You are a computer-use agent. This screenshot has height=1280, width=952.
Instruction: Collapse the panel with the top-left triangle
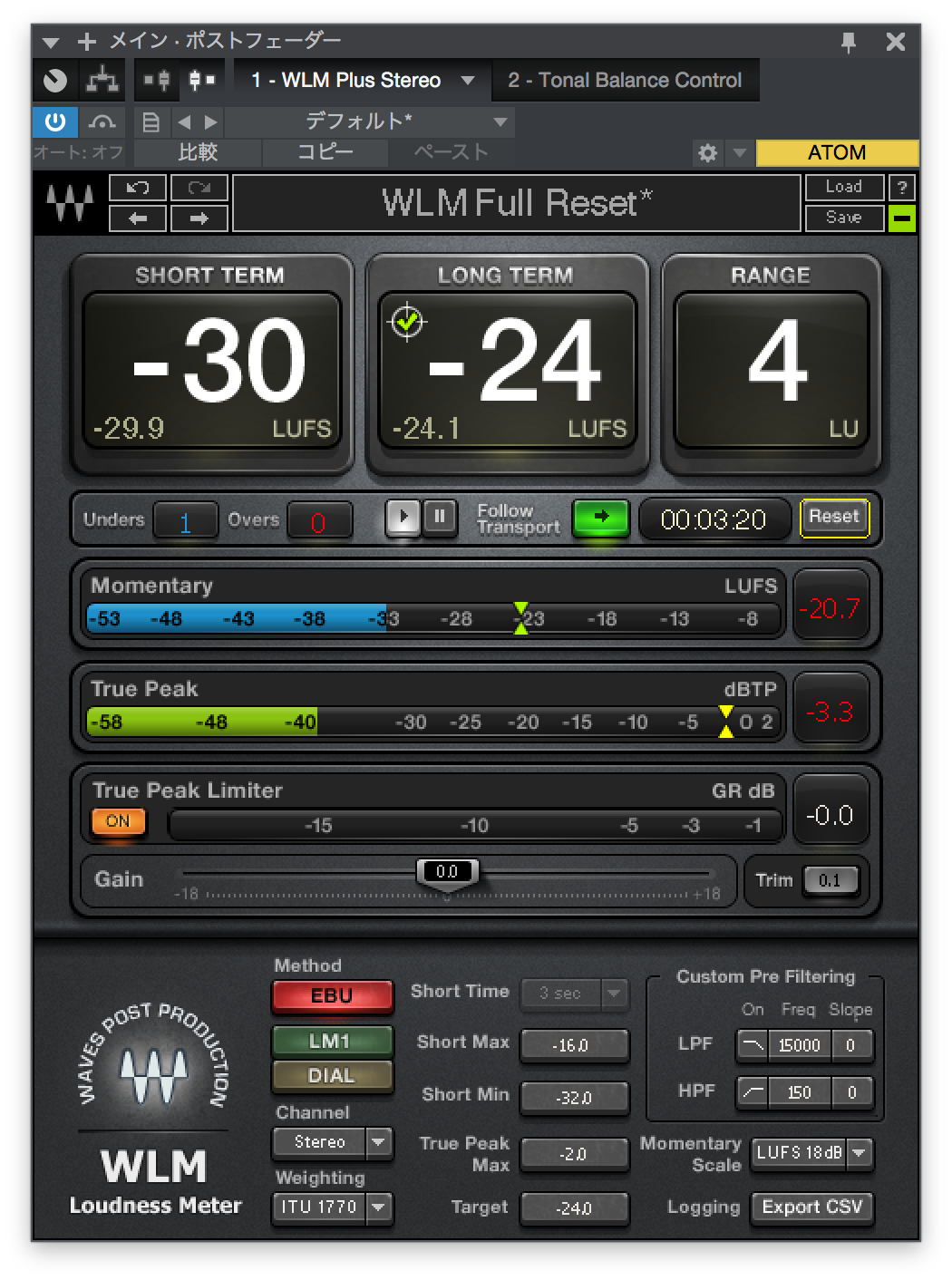pos(51,43)
